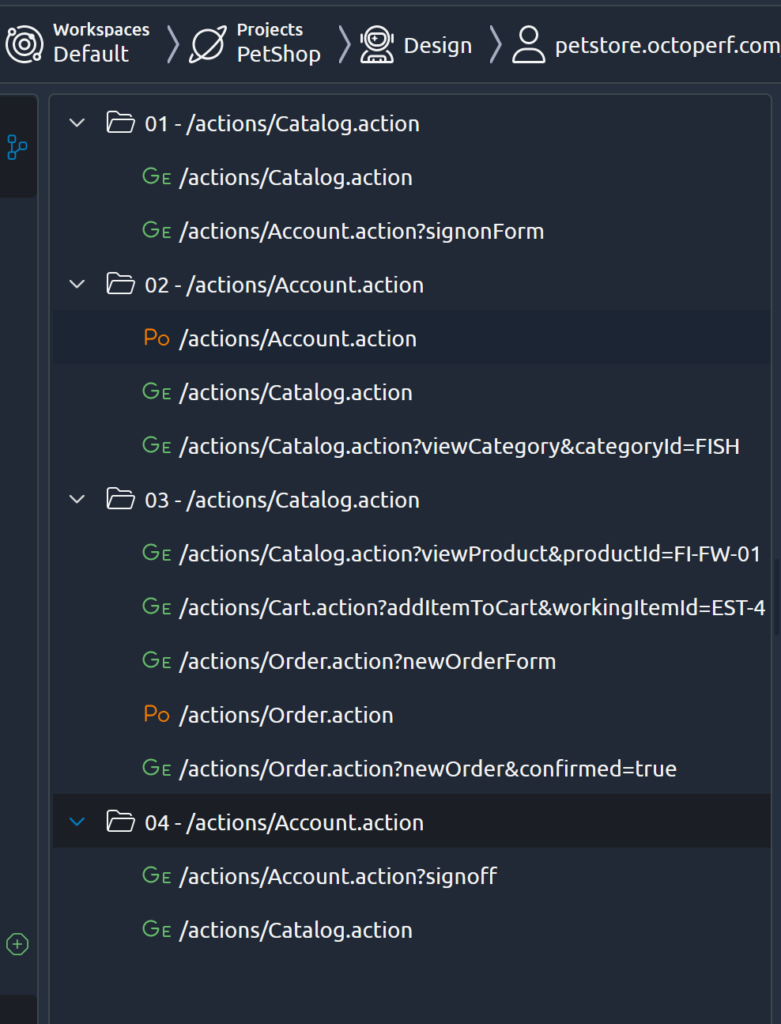This screenshot has width=781, height=1024.
Task: Open petstore.octoperf.com virtual user link
Action: (666, 46)
